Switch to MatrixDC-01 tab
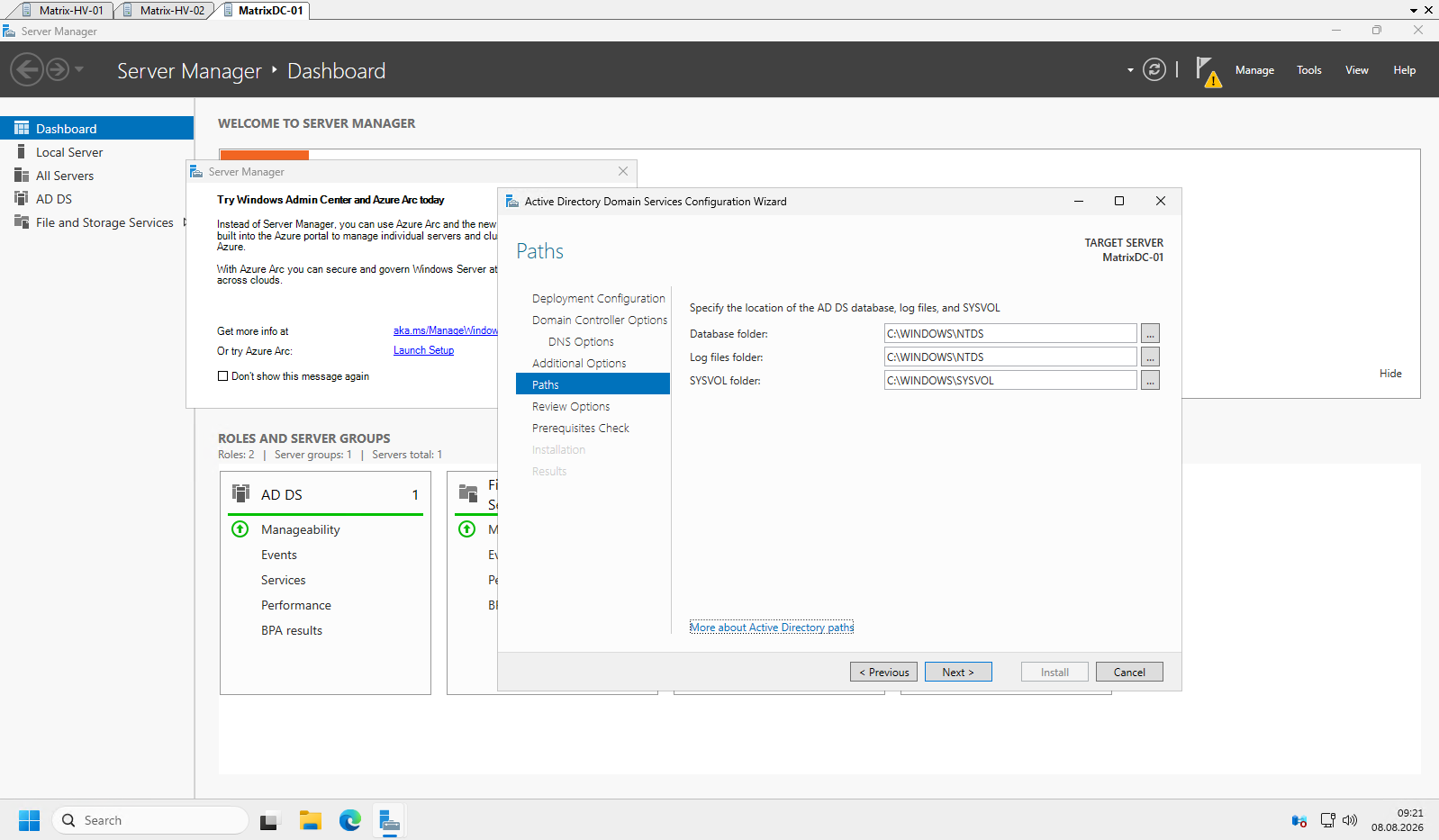This screenshot has width=1439, height=840. 263,10
